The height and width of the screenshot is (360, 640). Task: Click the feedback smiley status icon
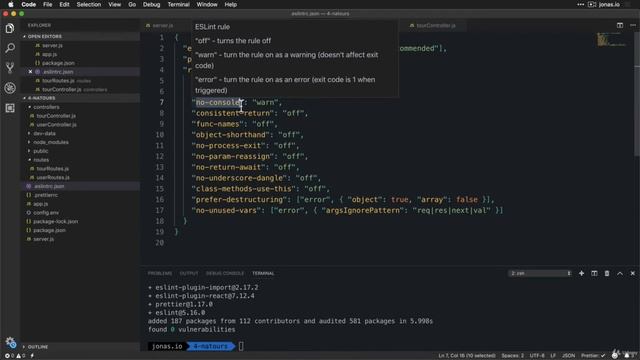(x=615, y=356)
